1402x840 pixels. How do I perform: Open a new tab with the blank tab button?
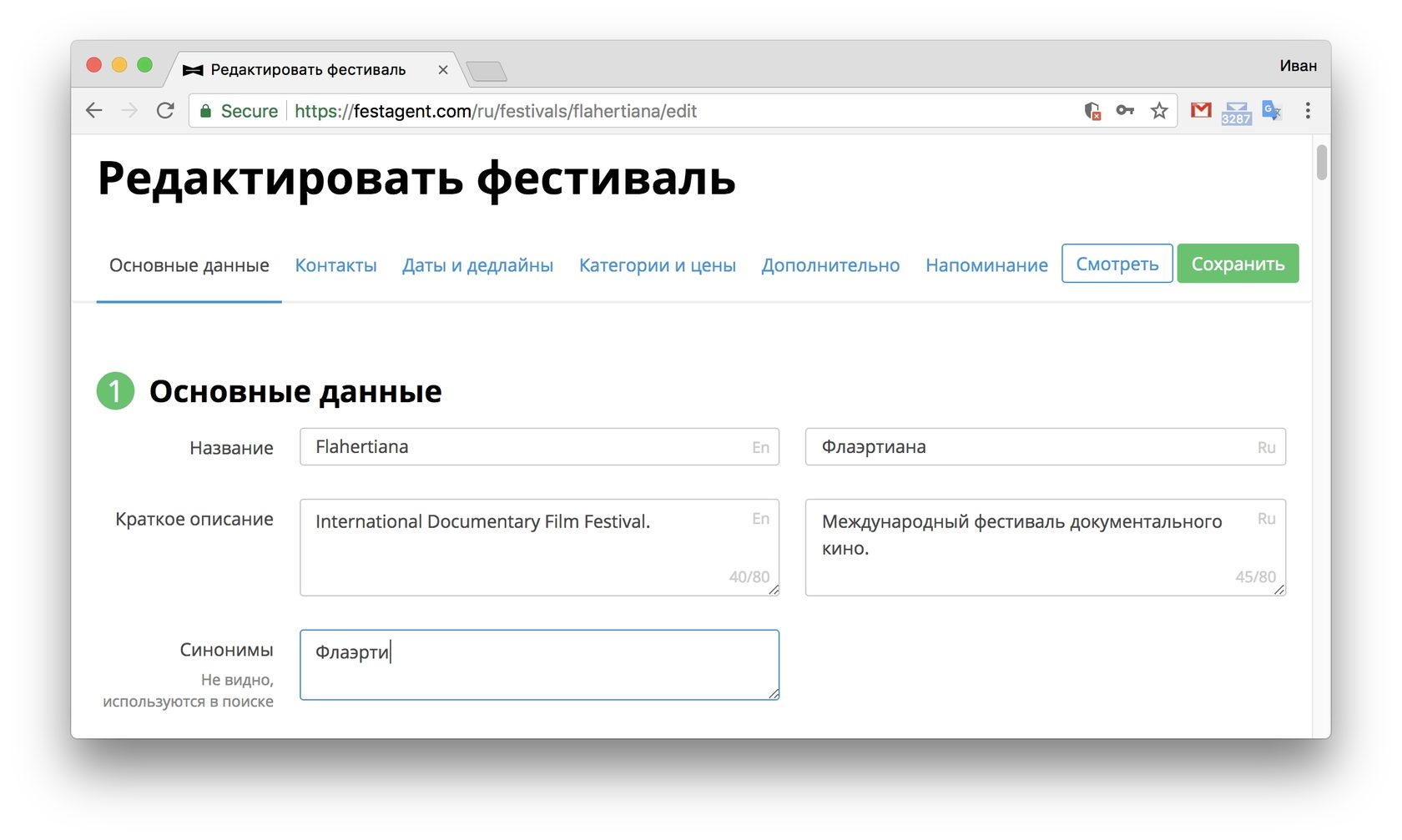(487, 72)
